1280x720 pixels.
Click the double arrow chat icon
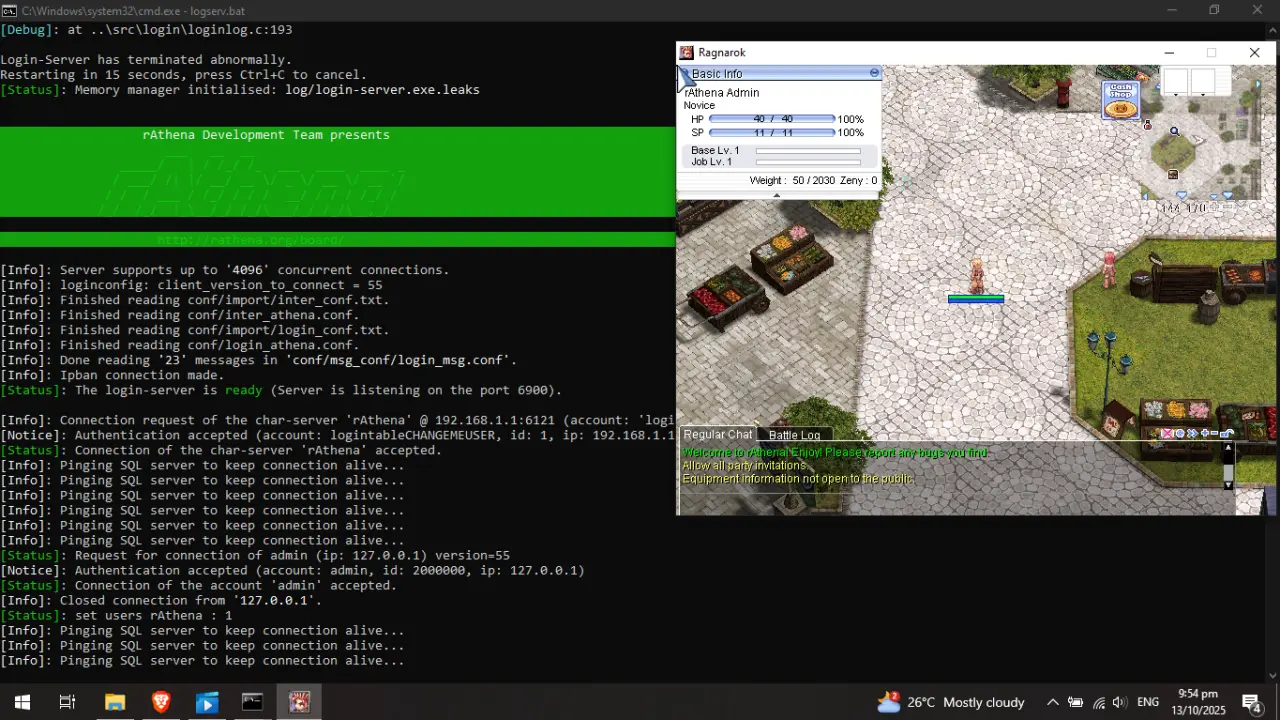pos(1192,434)
